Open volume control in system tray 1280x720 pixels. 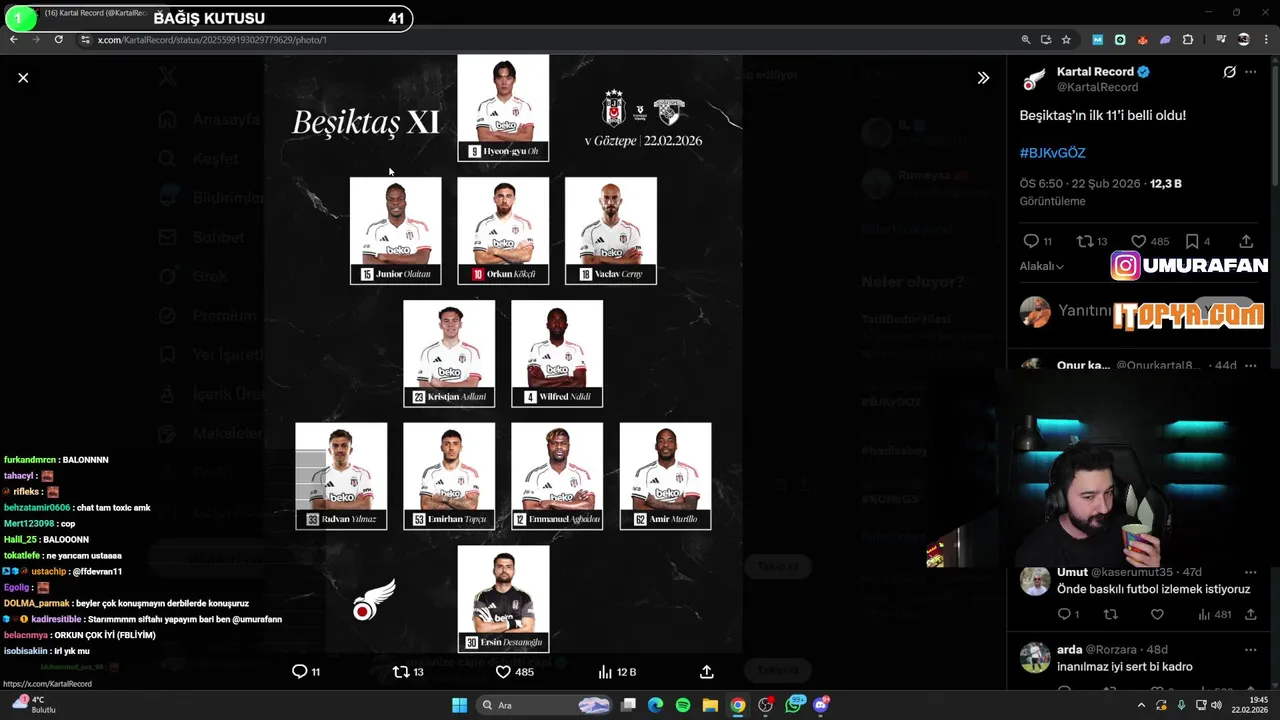[1216, 705]
